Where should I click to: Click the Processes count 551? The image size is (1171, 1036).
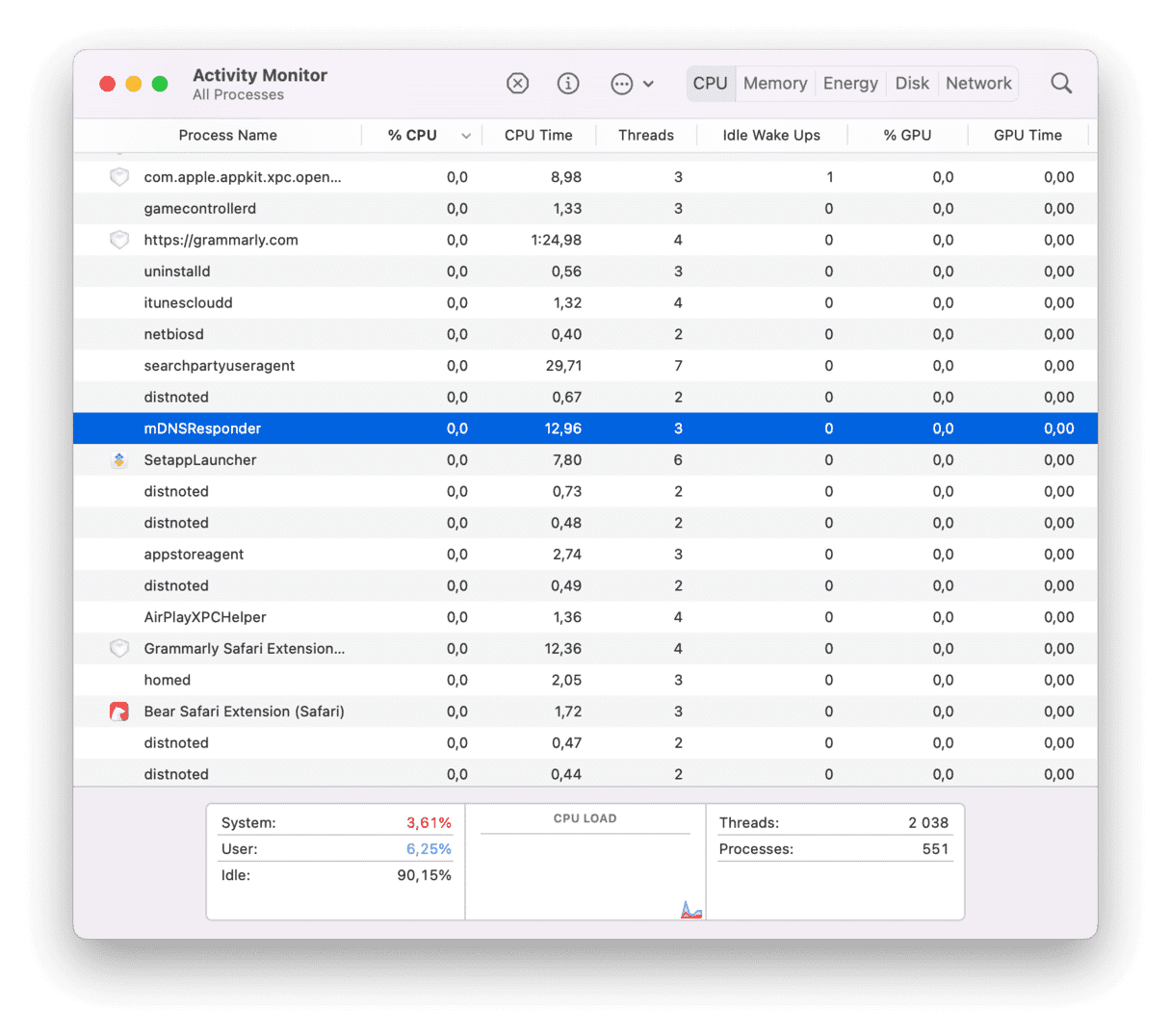point(935,849)
